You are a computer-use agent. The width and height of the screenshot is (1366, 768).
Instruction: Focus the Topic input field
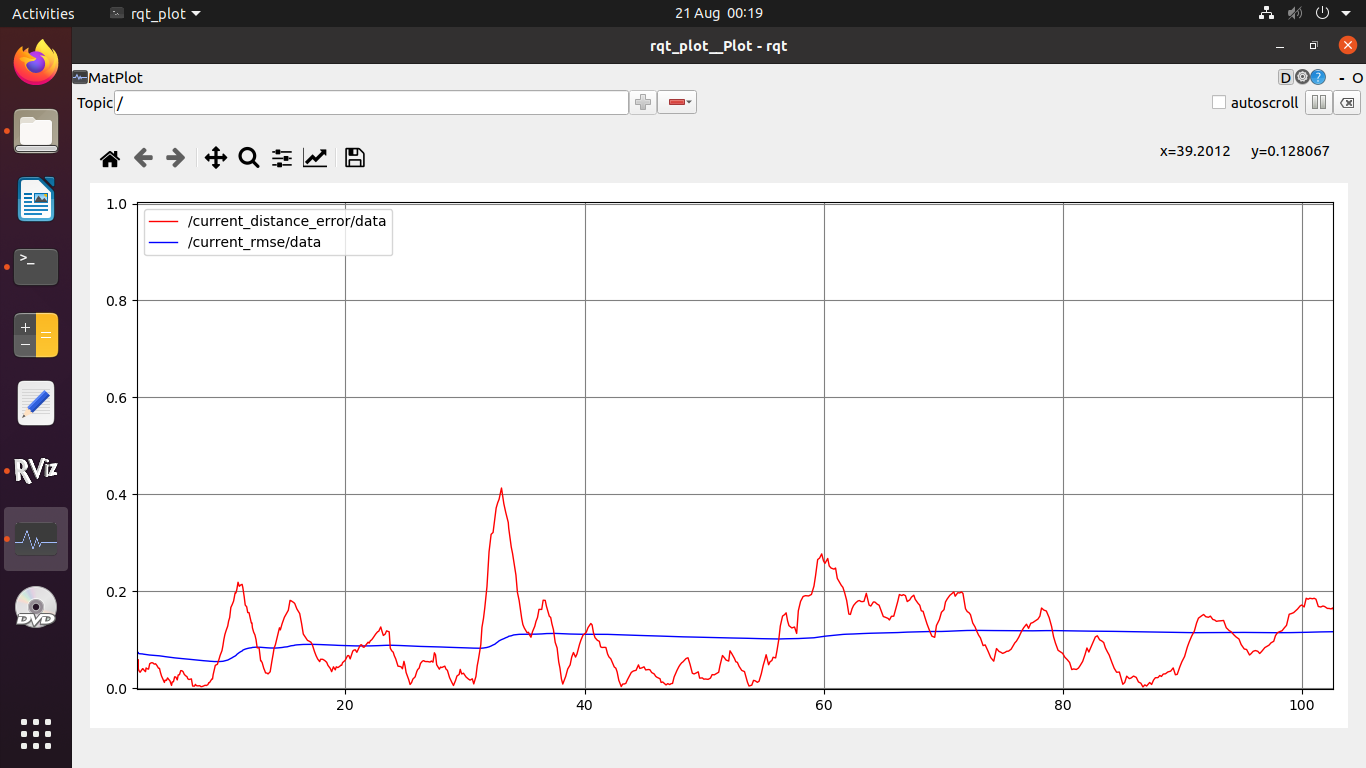click(x=371, y=102)
